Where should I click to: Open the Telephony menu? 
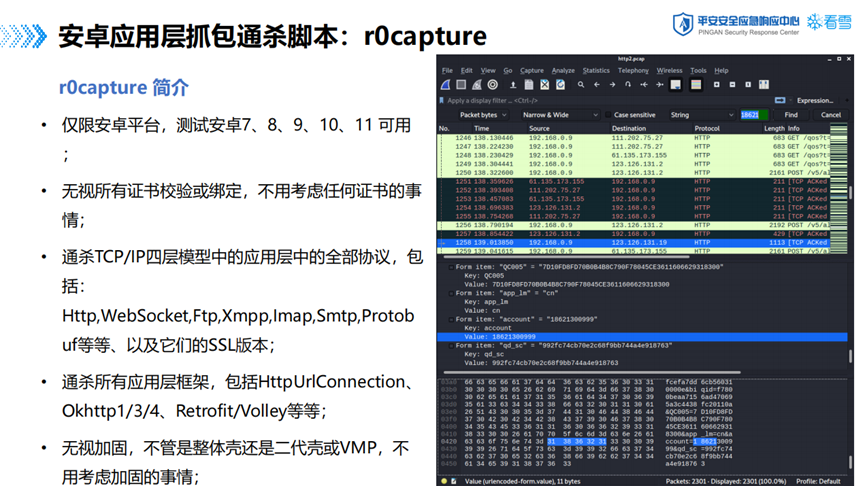point(633,71)
